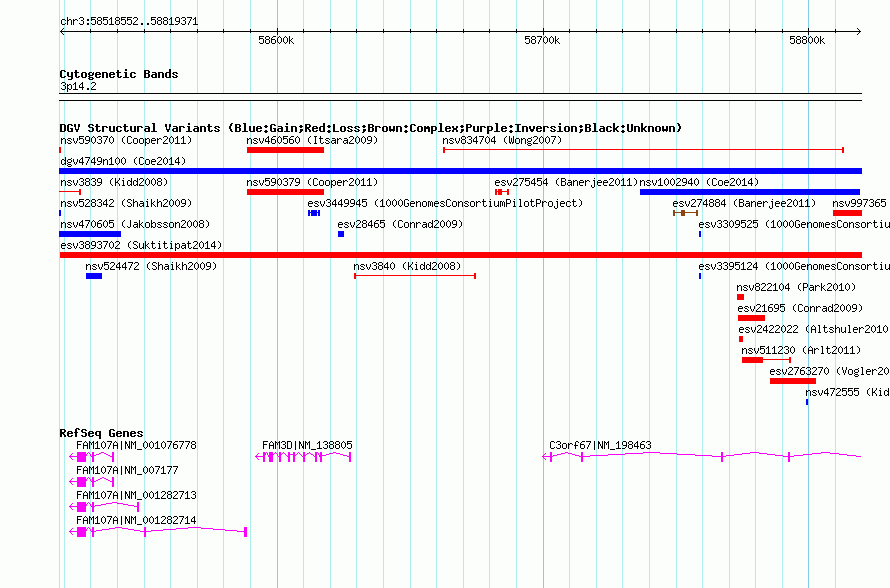Open nsv3840 (Kidd2008) variant label
890x588 pixels.
coord(407,266)
